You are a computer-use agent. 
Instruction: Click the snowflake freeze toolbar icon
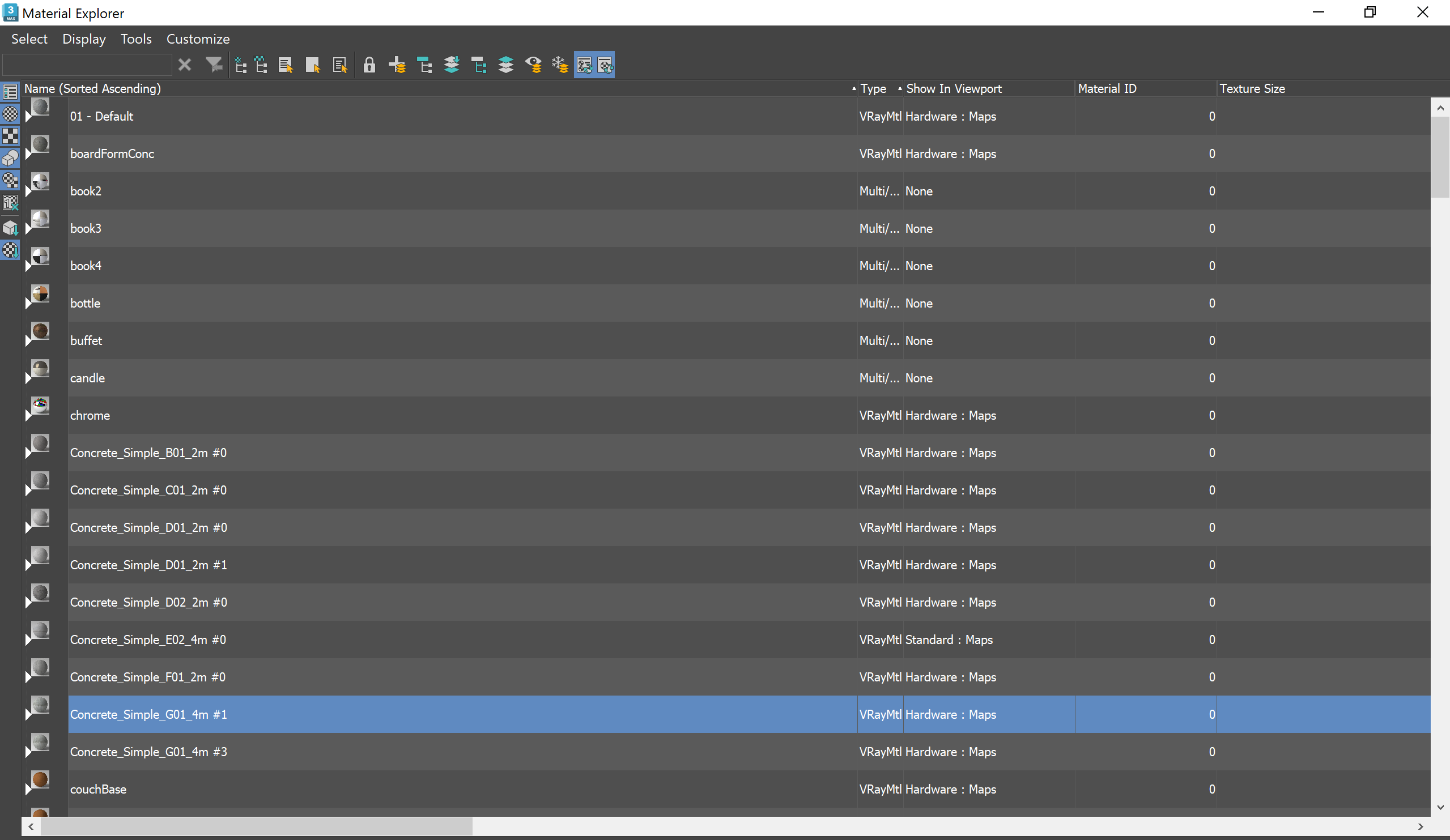560,65
